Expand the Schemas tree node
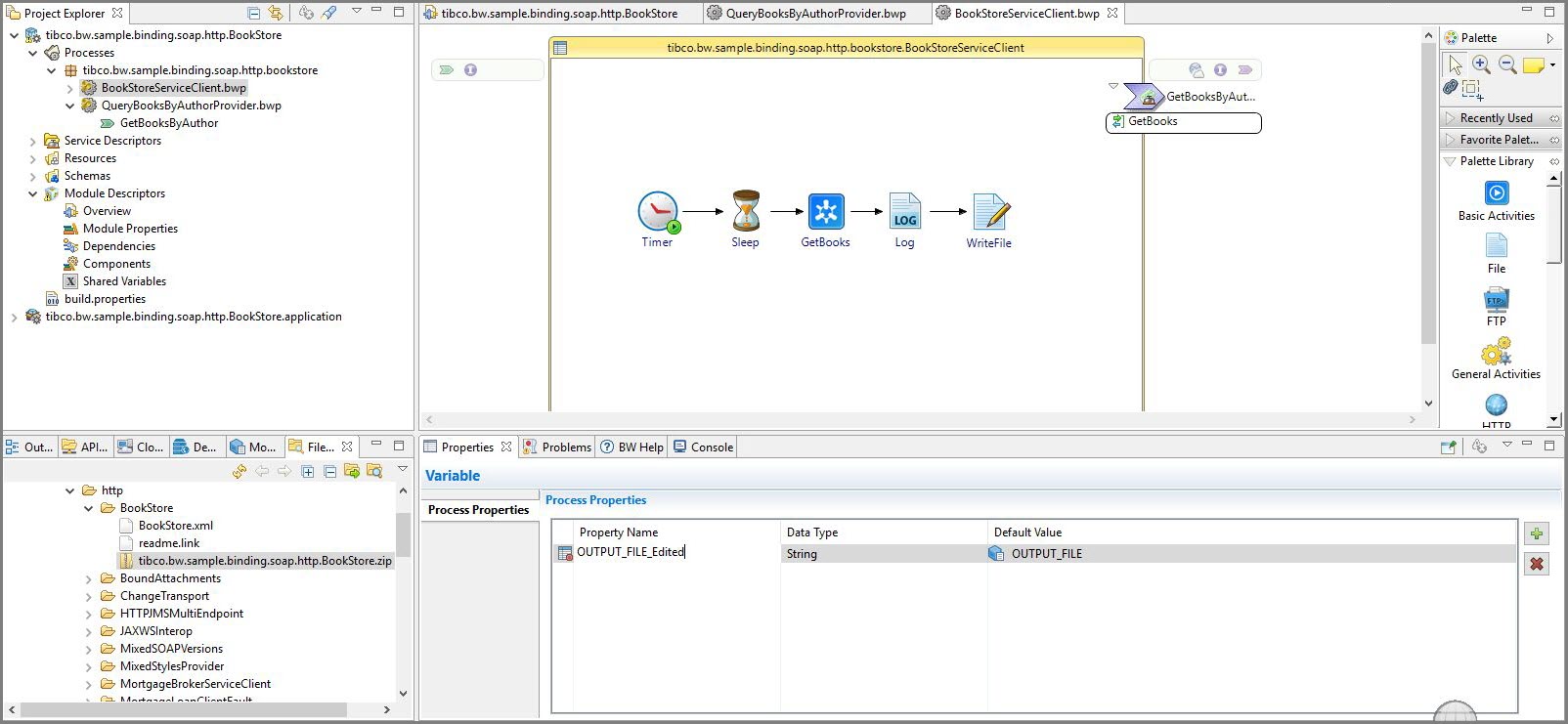Viewport: 1568px width, 724px height. click(33, 176)
